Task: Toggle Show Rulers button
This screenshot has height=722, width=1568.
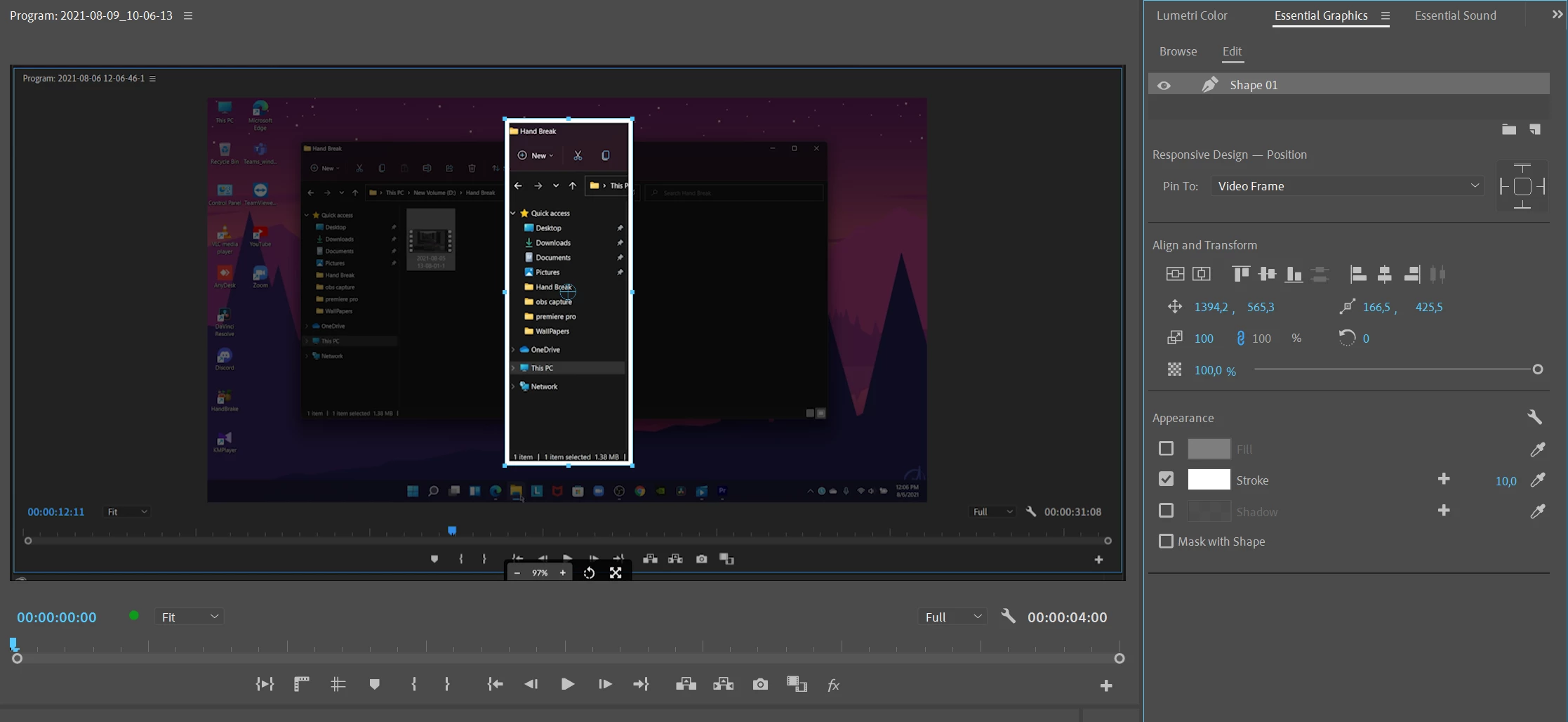Action: tap(302, 684)
